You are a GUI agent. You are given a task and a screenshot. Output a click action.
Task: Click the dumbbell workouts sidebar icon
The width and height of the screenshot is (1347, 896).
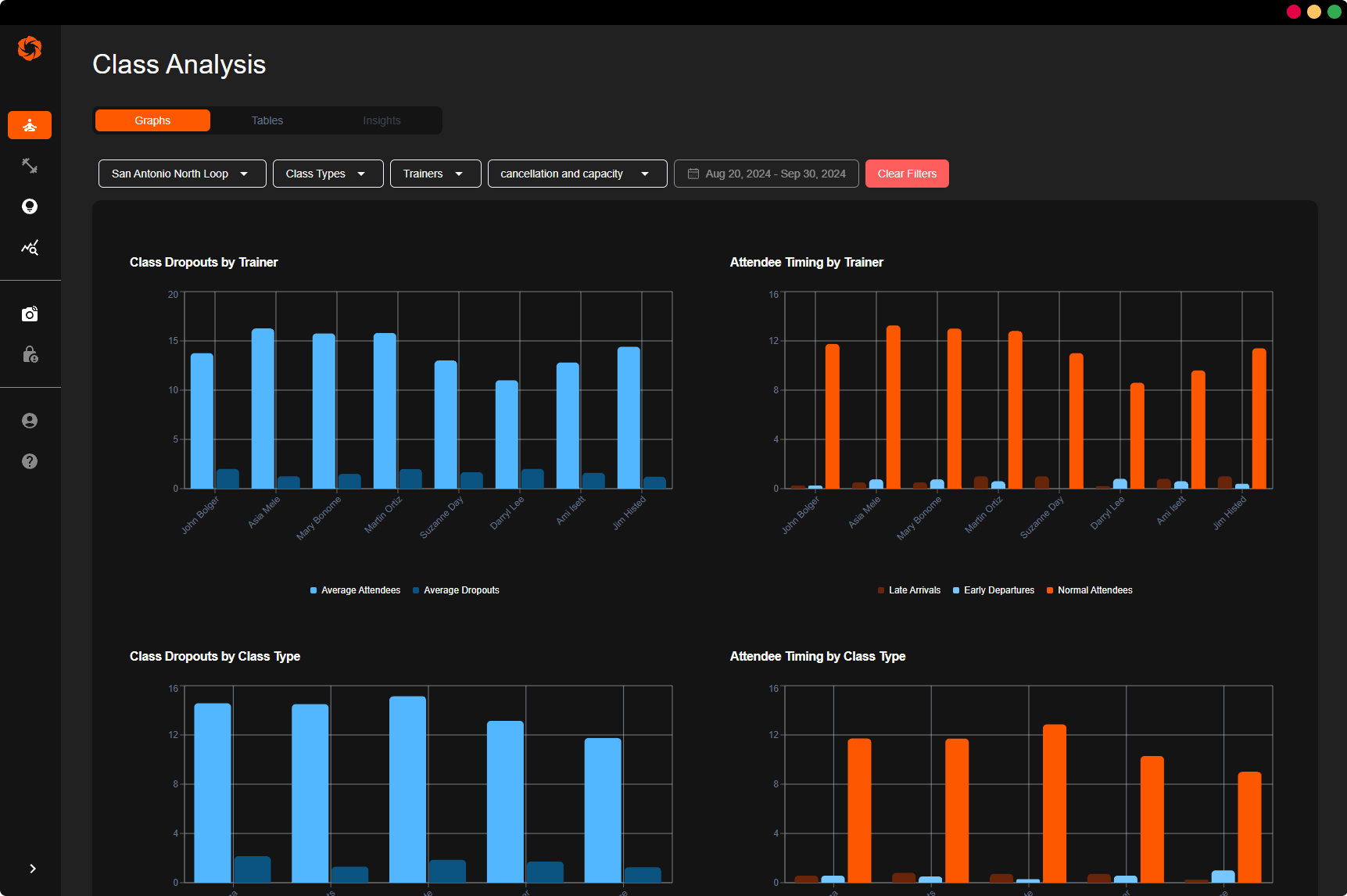tap(30, 166)
